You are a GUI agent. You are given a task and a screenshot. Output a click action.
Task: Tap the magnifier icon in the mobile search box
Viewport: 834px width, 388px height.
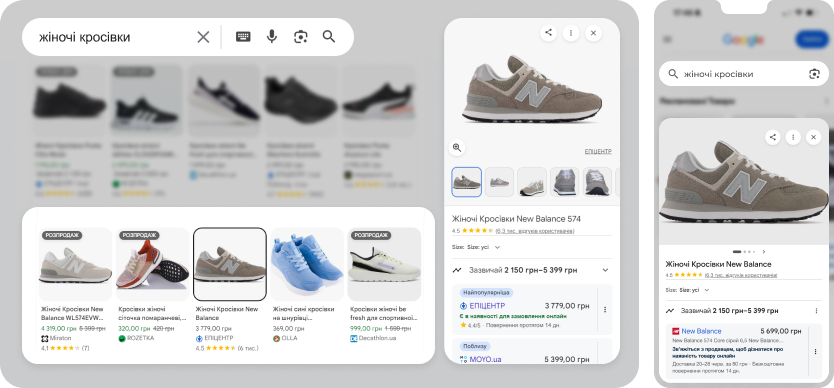[673, 74]
